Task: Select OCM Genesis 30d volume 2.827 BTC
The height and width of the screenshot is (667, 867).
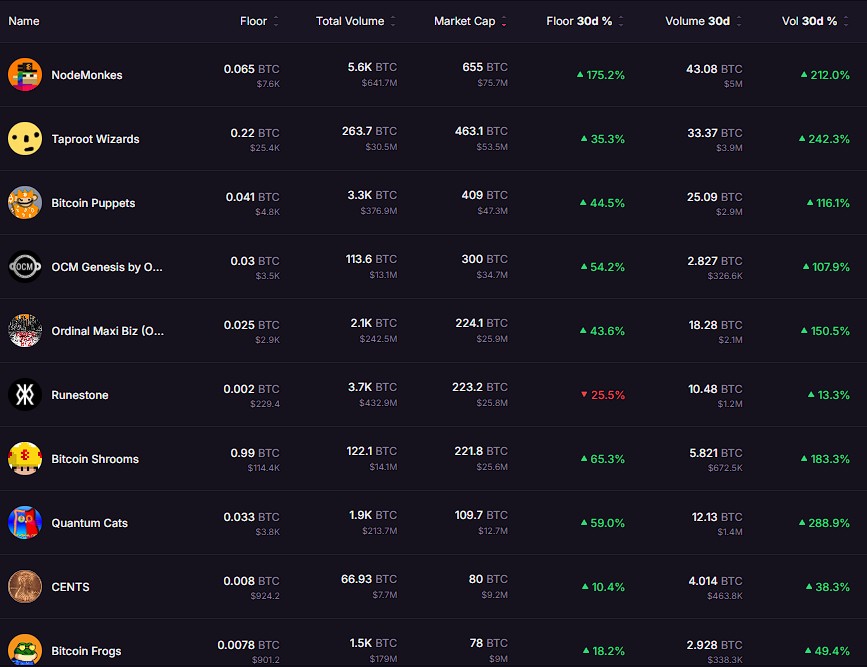Action: pos(715,261)
